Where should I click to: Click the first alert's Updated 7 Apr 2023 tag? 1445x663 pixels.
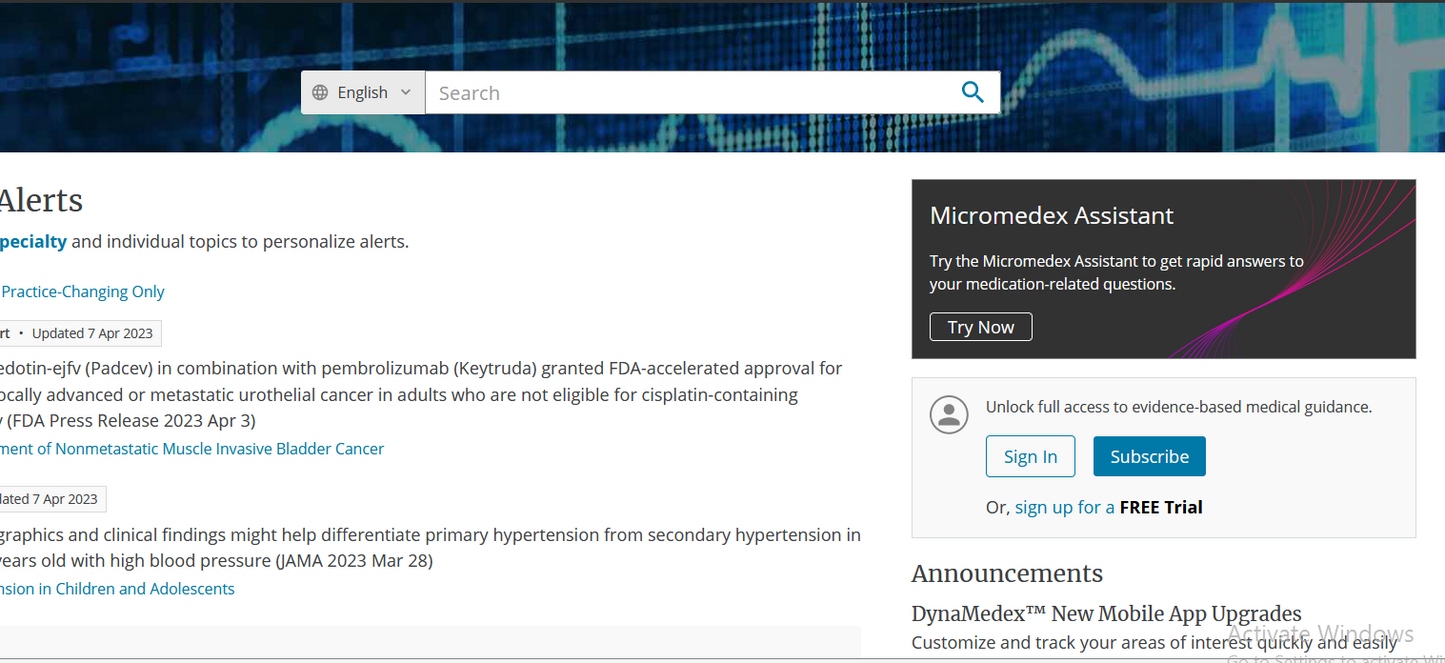(92, 333)
